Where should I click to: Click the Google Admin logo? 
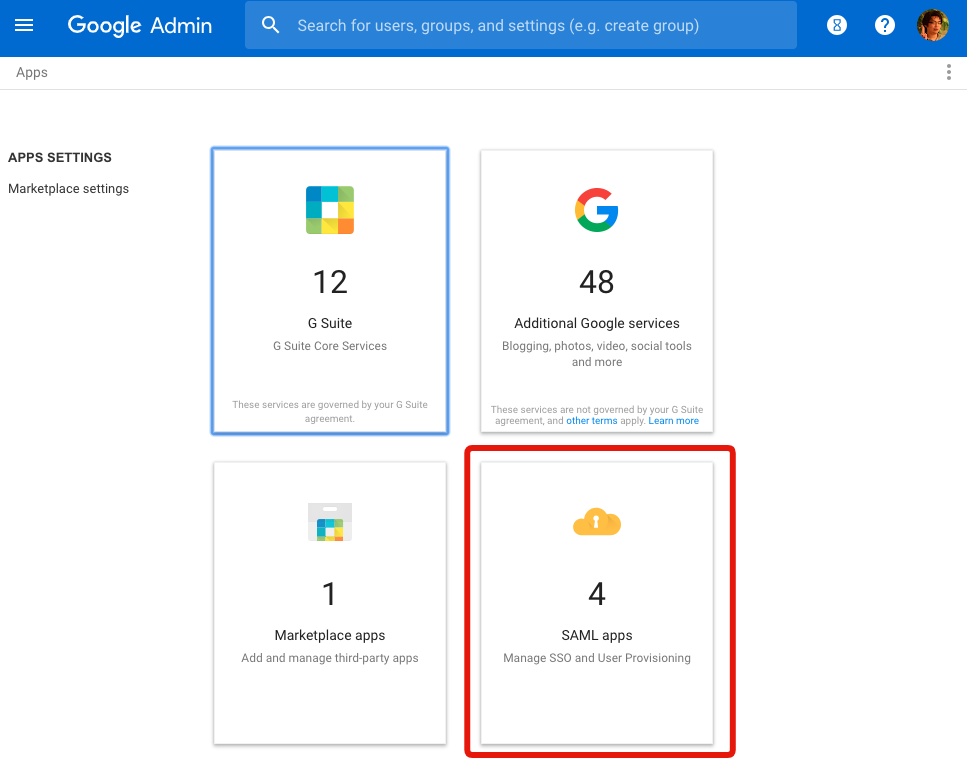point(139,25)
